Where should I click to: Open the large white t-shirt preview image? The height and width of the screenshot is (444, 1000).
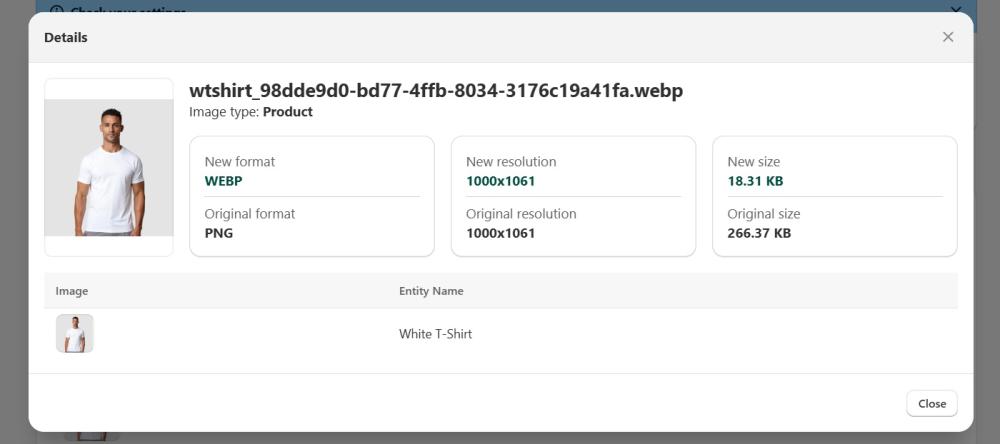(x=109, y=167)
